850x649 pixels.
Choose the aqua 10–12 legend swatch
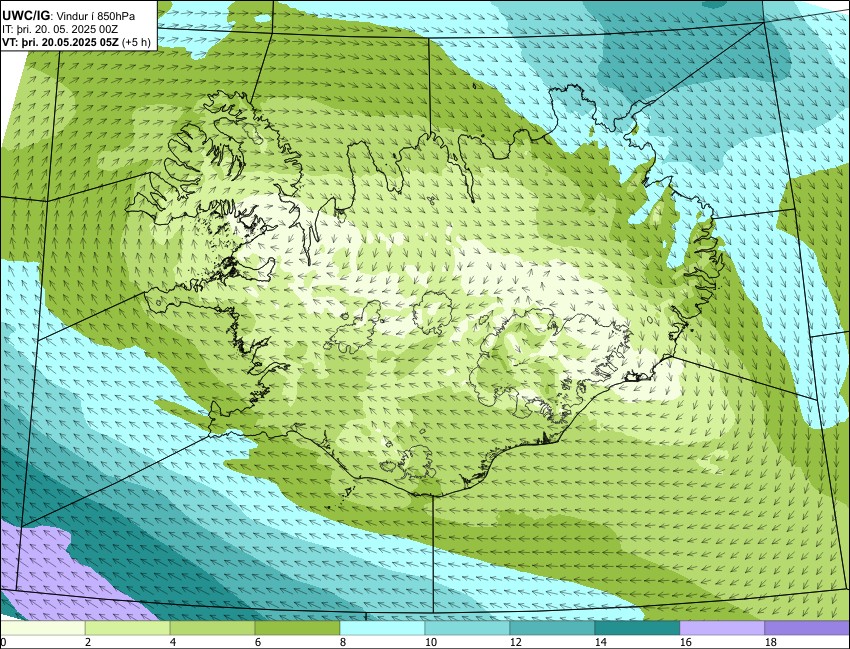click(x=467, y=628)
